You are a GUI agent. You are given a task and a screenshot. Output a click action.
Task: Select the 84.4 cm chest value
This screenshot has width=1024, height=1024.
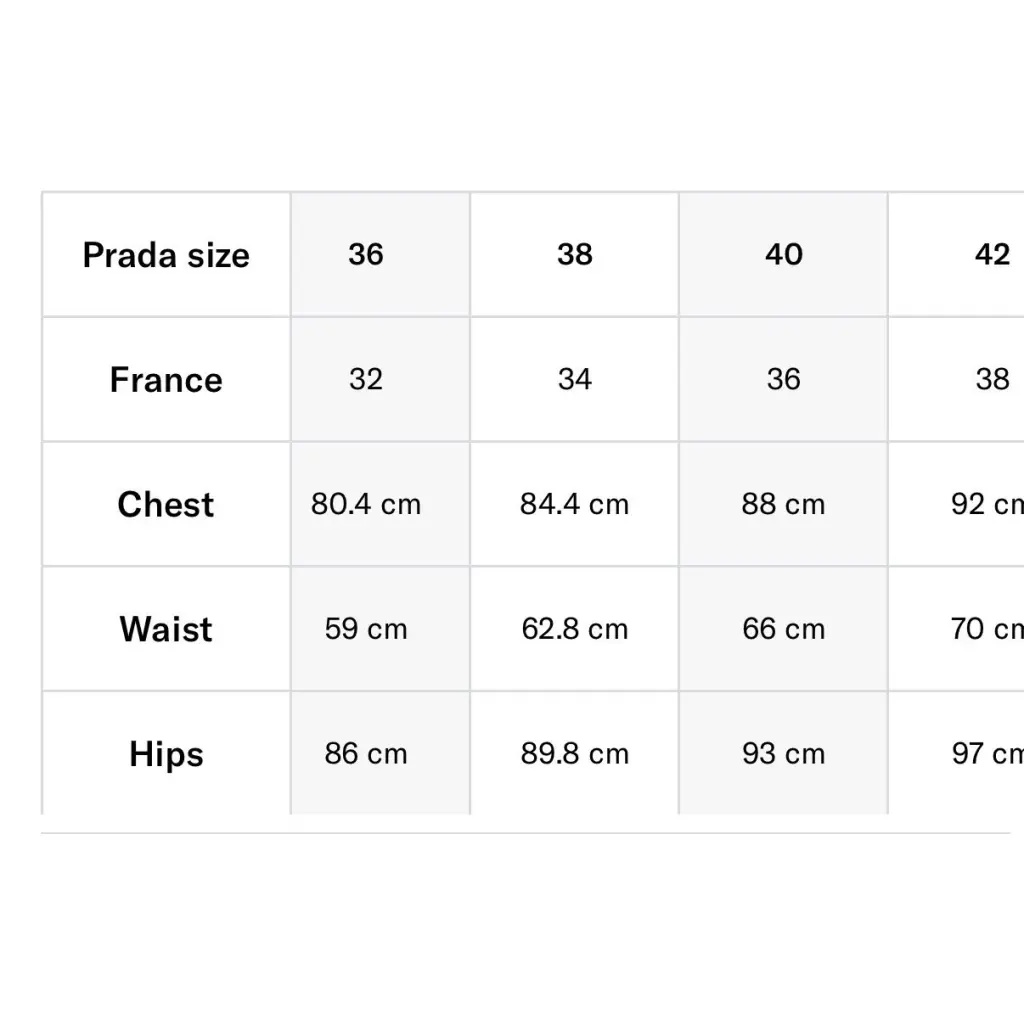coord(575,504)
